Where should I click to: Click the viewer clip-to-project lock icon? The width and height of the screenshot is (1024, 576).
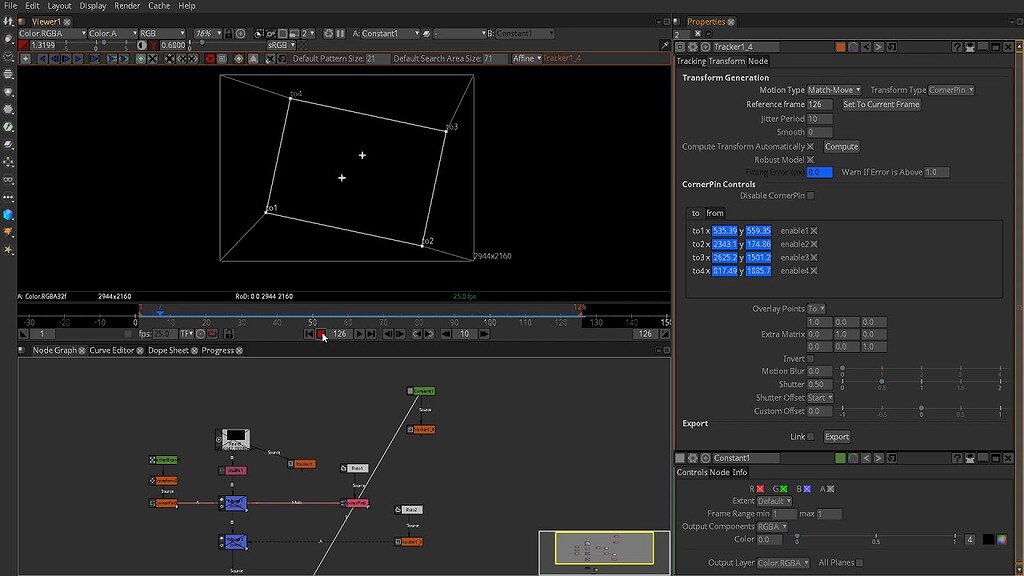point(230,33)
